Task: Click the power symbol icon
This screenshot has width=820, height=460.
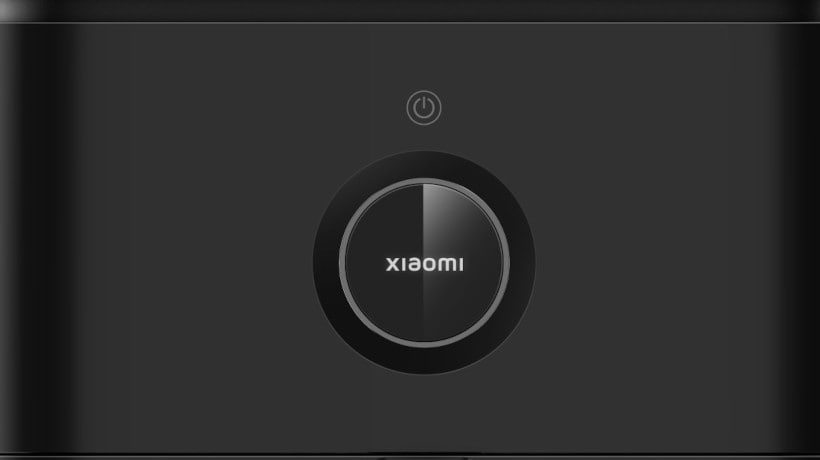Action: pos(424,108)
